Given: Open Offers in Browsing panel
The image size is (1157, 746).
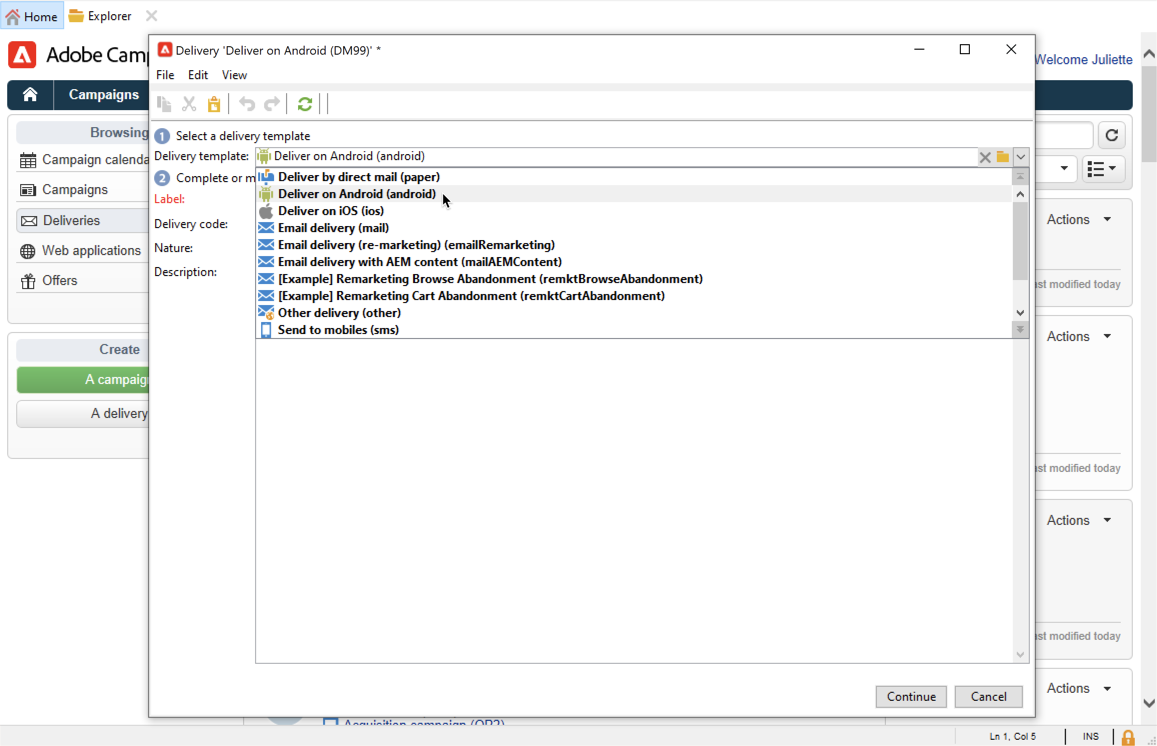Looking at the screenshot, I should (49, 280).
